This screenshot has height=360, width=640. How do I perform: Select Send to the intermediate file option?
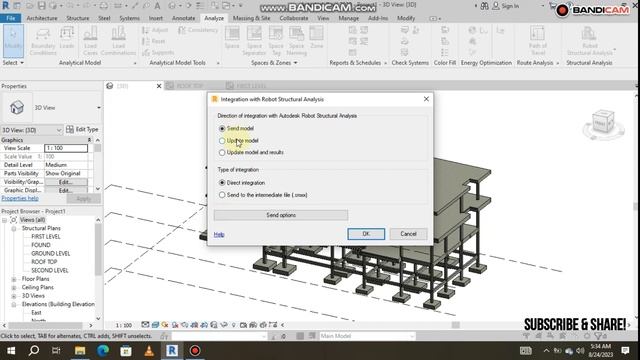point(222,195)
